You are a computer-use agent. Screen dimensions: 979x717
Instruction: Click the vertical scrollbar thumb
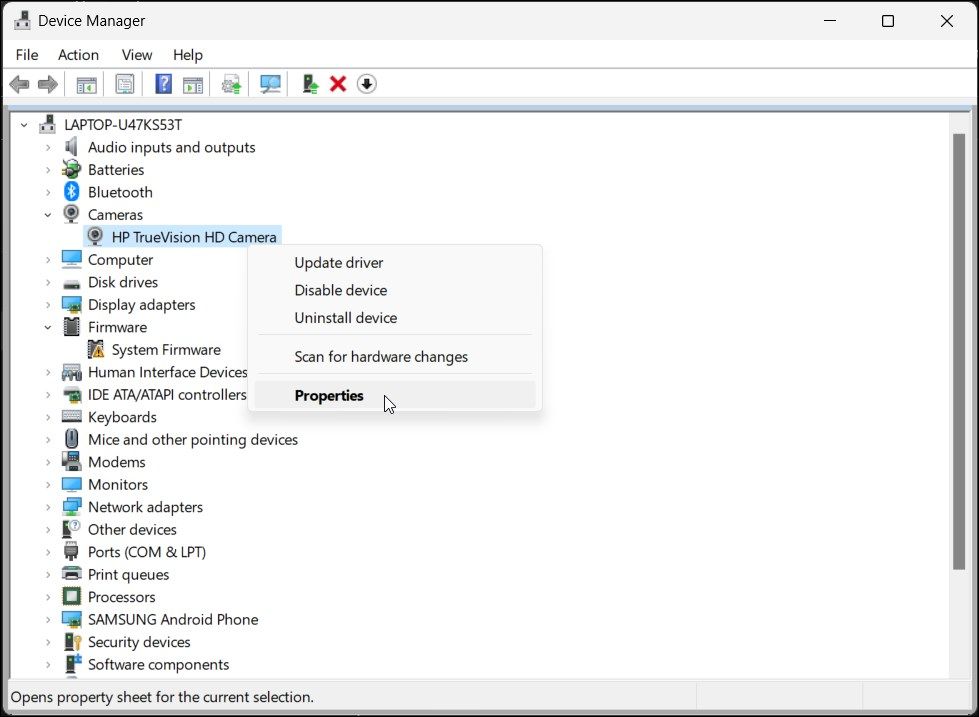[958, 352]
